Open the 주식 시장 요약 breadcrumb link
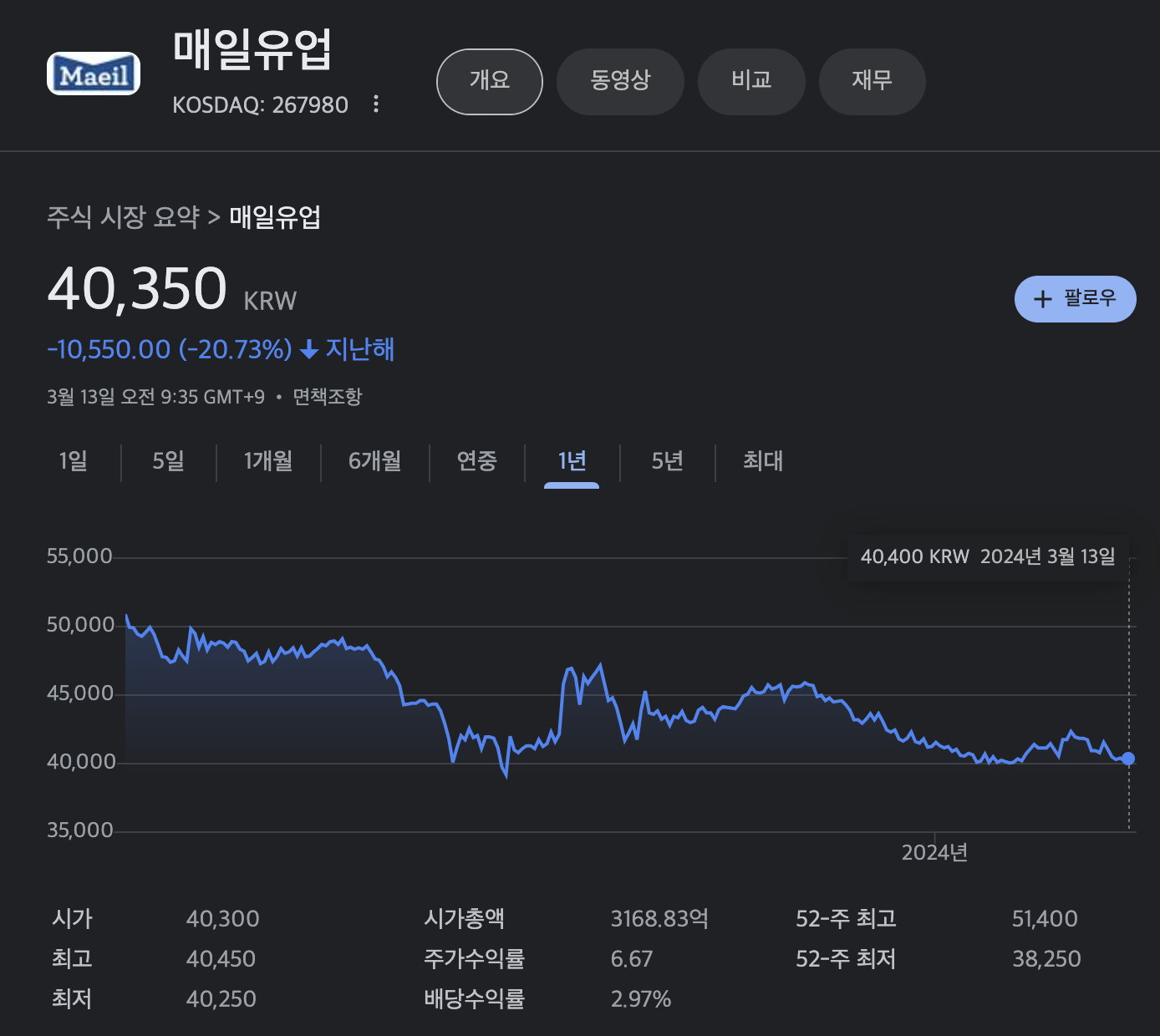 click(x=123, y=217)
